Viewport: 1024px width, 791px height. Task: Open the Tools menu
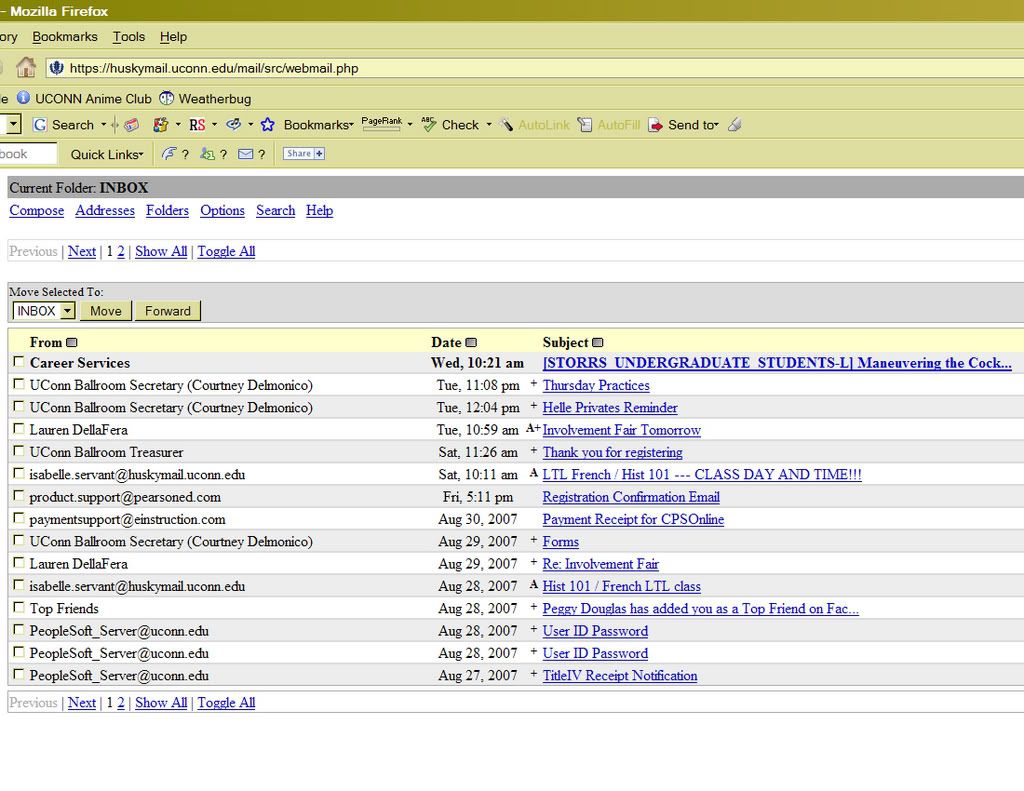[128, 37]
